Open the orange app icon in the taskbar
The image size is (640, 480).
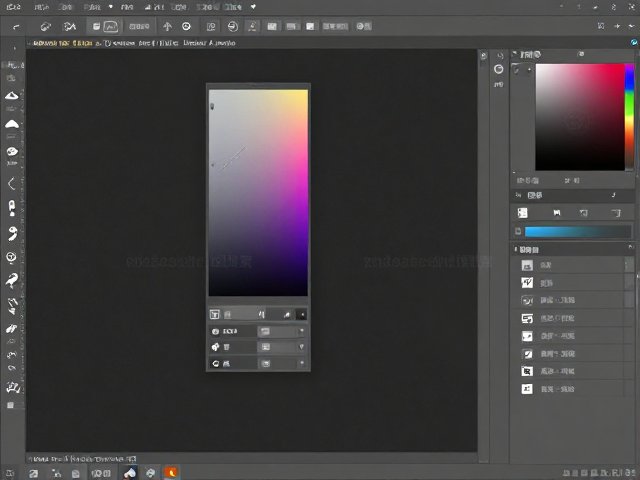171,473
